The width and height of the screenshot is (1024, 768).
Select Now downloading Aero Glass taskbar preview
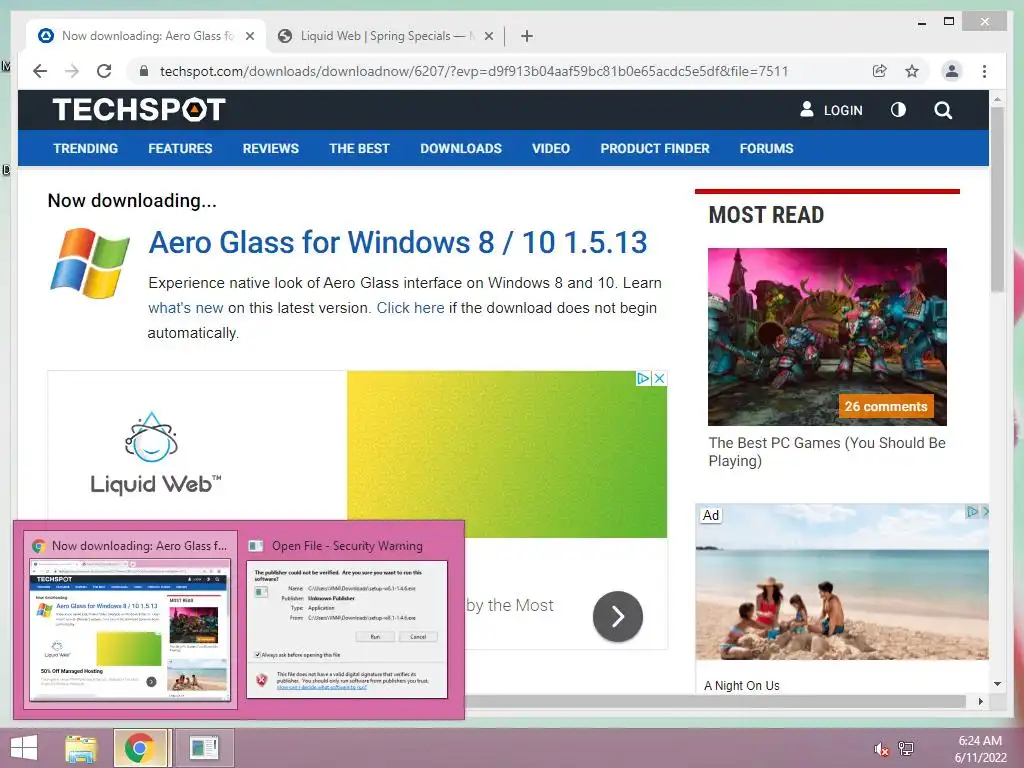coord(130,620)
